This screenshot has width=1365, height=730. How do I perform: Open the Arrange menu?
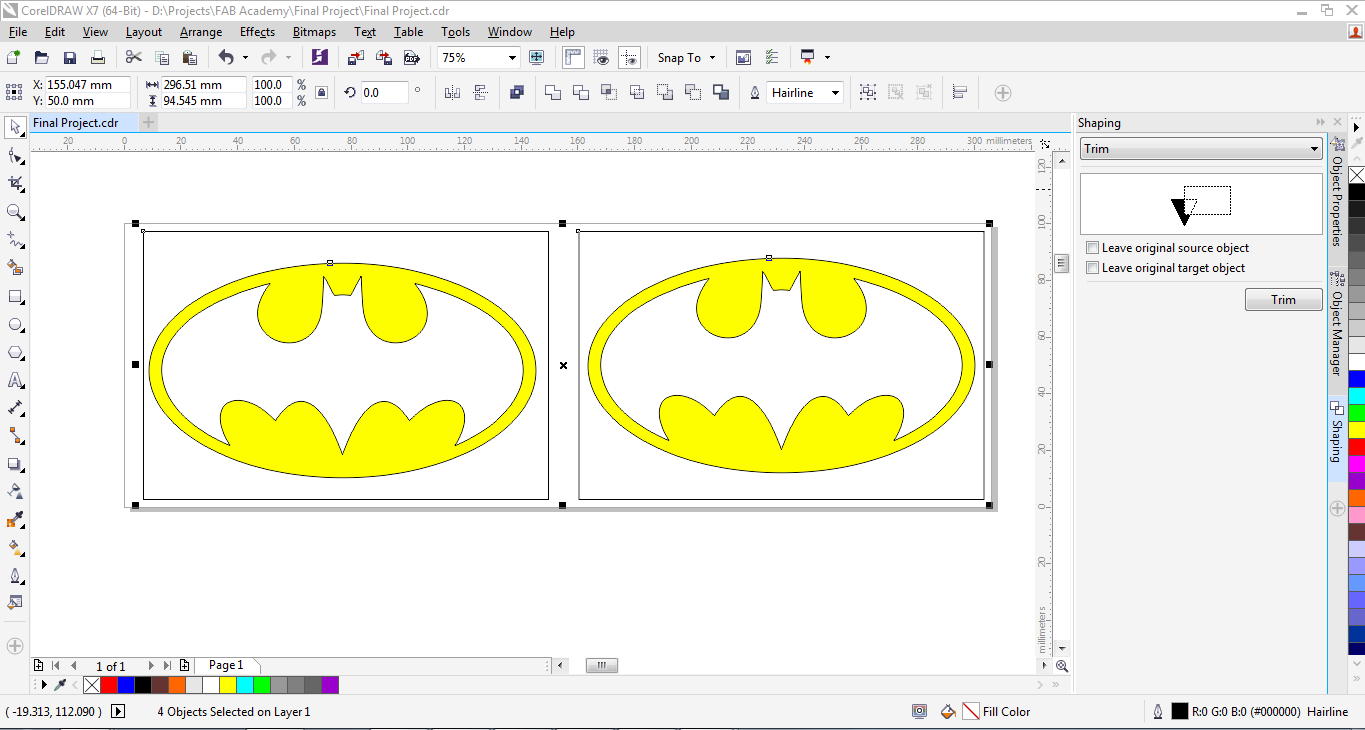point(201,32)
